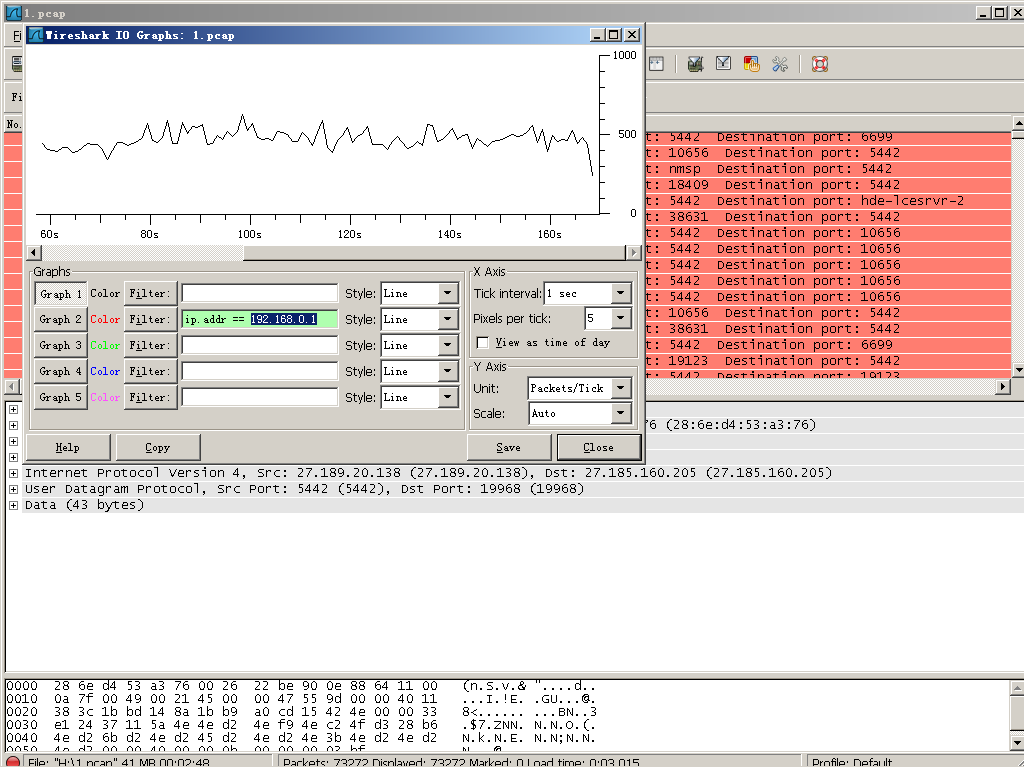This screenshot has height=768, width=1024.
Task: Open the Tick interval dropdown
Action: pos(621,294)
